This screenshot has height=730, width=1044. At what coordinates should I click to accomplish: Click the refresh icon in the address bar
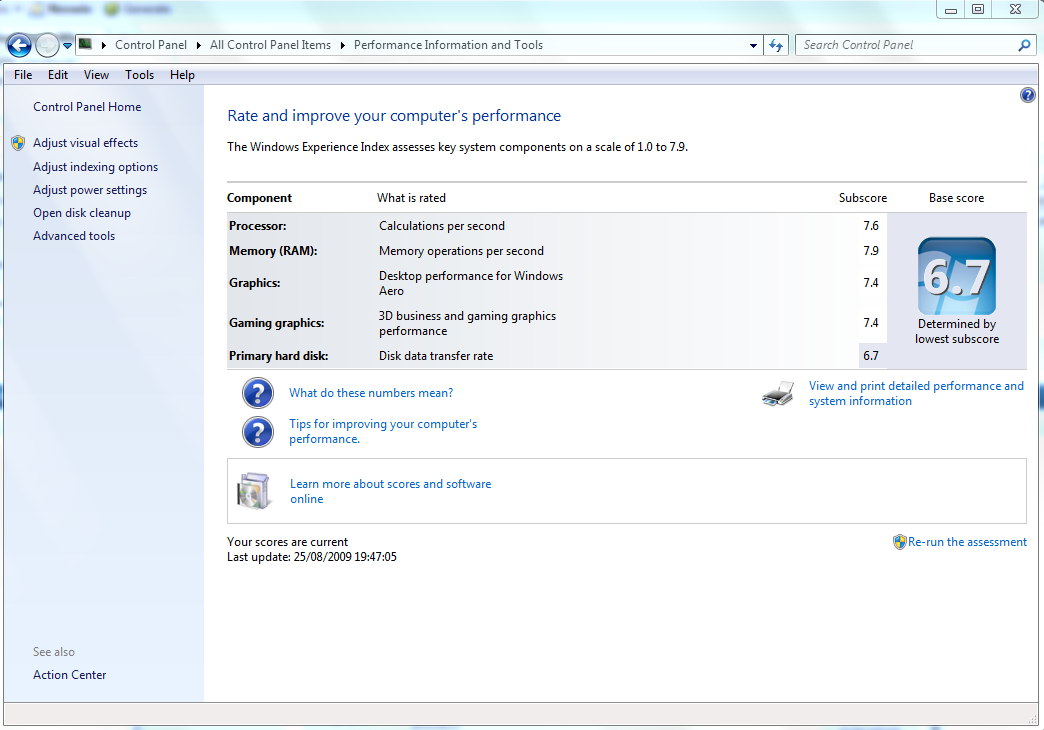[x=776, y=45]
